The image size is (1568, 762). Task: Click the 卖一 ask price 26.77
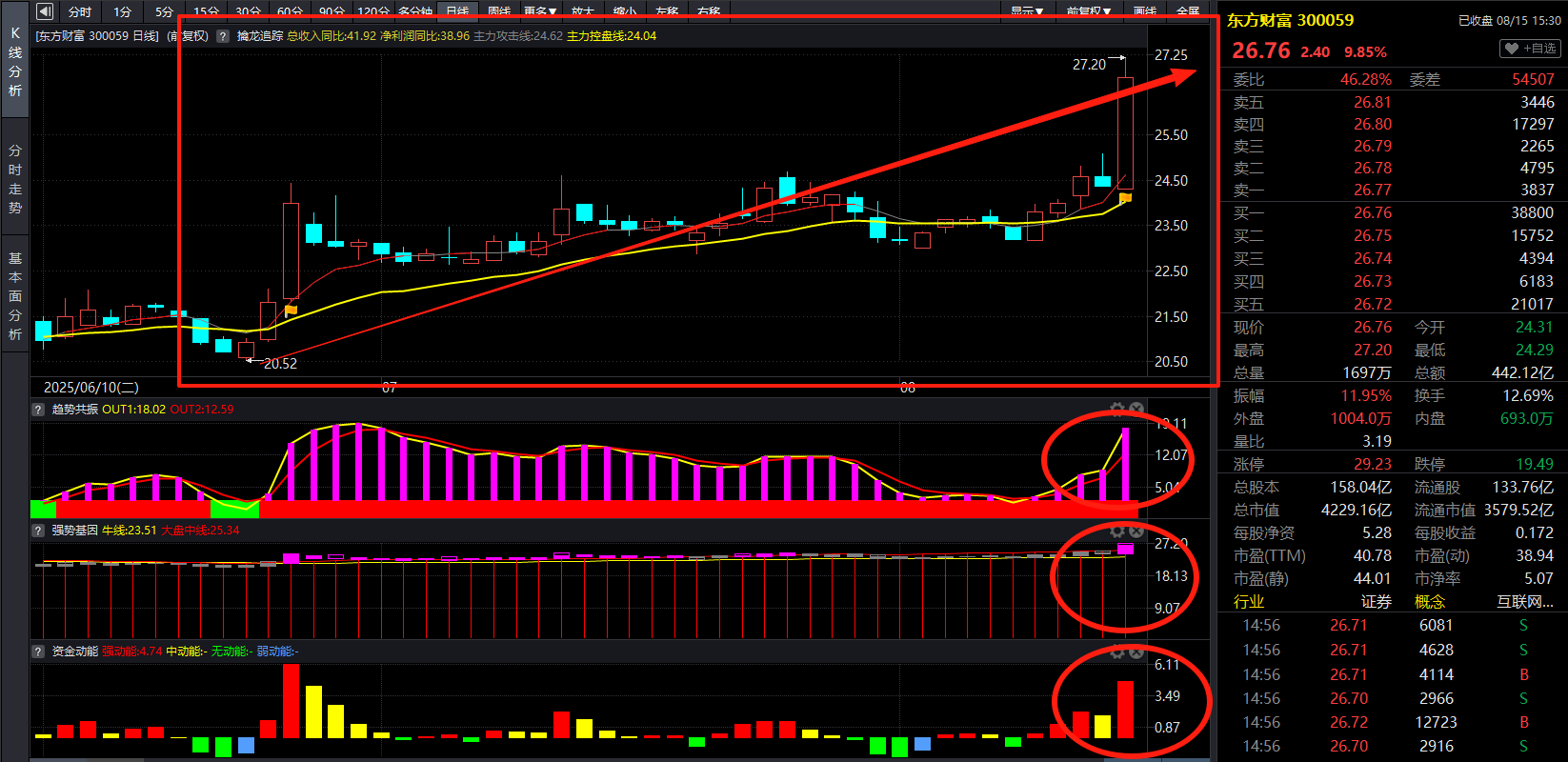click(1373, 190)
